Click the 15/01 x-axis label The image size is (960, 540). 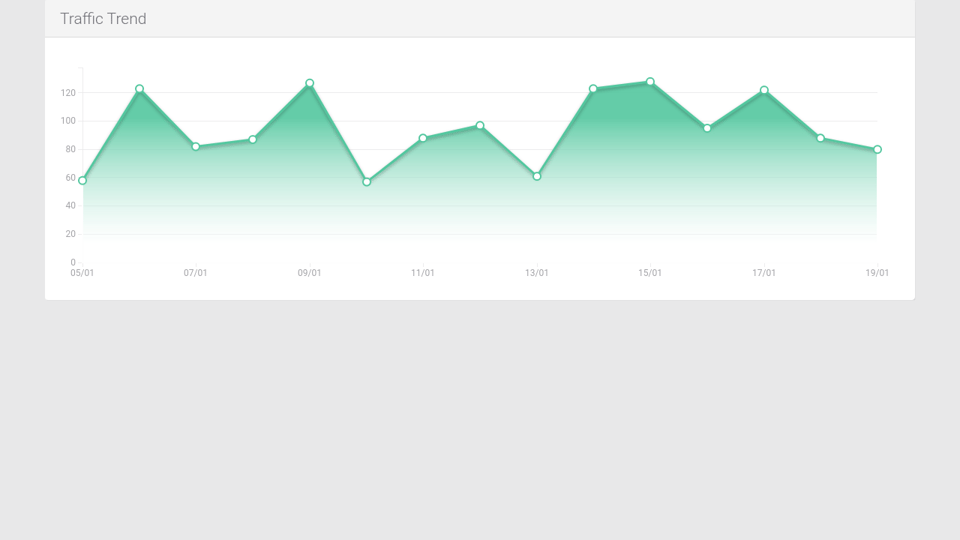650,273
